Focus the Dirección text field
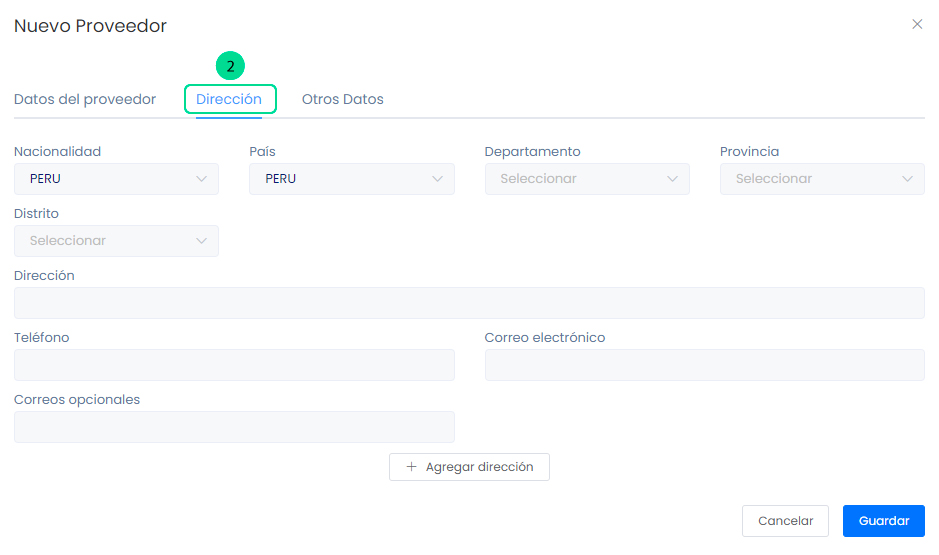Screen dimensions: 939x555 [x=469, y=303]
